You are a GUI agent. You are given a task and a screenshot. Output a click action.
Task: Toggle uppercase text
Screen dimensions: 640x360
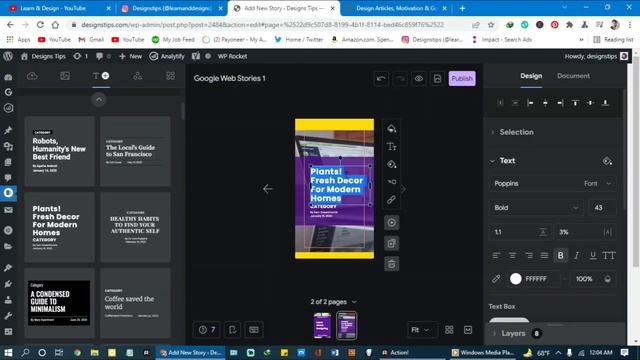[609, 256]
